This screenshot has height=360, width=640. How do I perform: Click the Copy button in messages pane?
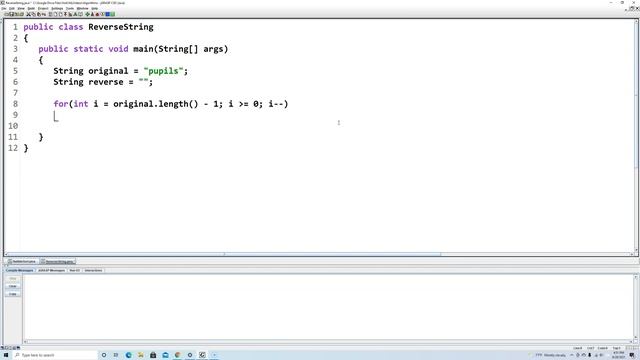pyautogui.click(x=13, y=294)
